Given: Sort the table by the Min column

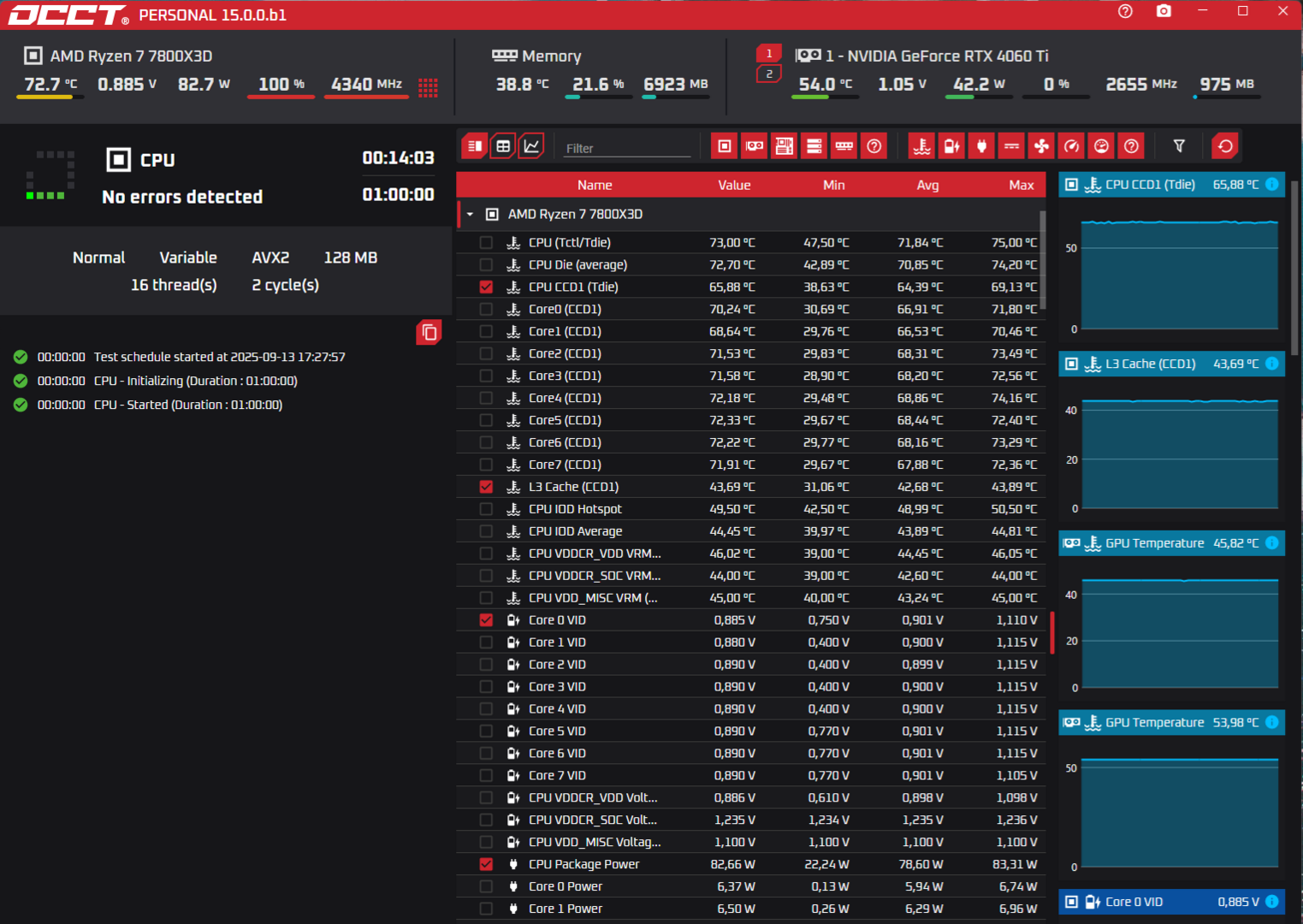Looking at the screenshot, I should coord(834,185).
